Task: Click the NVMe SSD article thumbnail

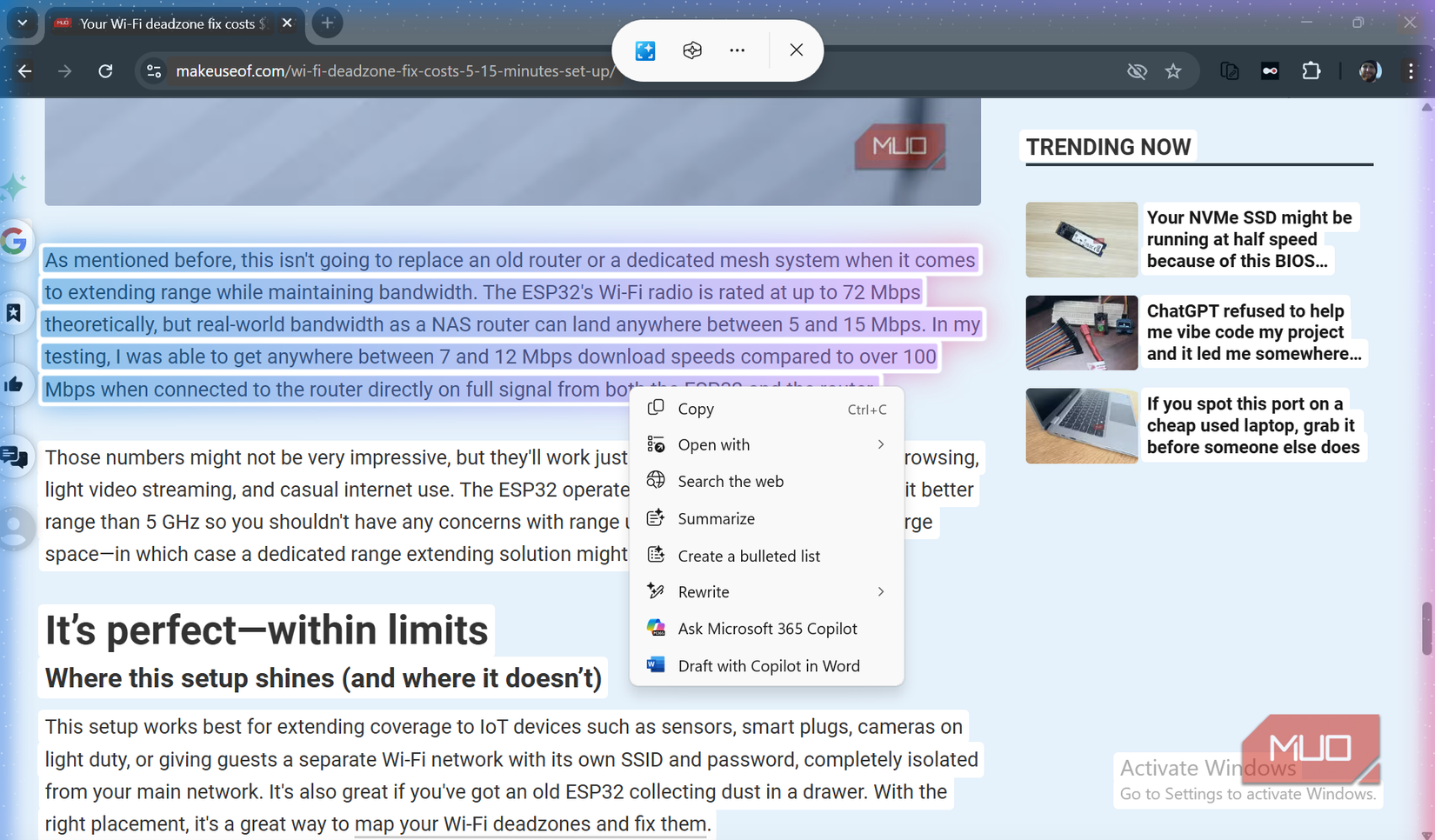Action: click(1082, 240)
